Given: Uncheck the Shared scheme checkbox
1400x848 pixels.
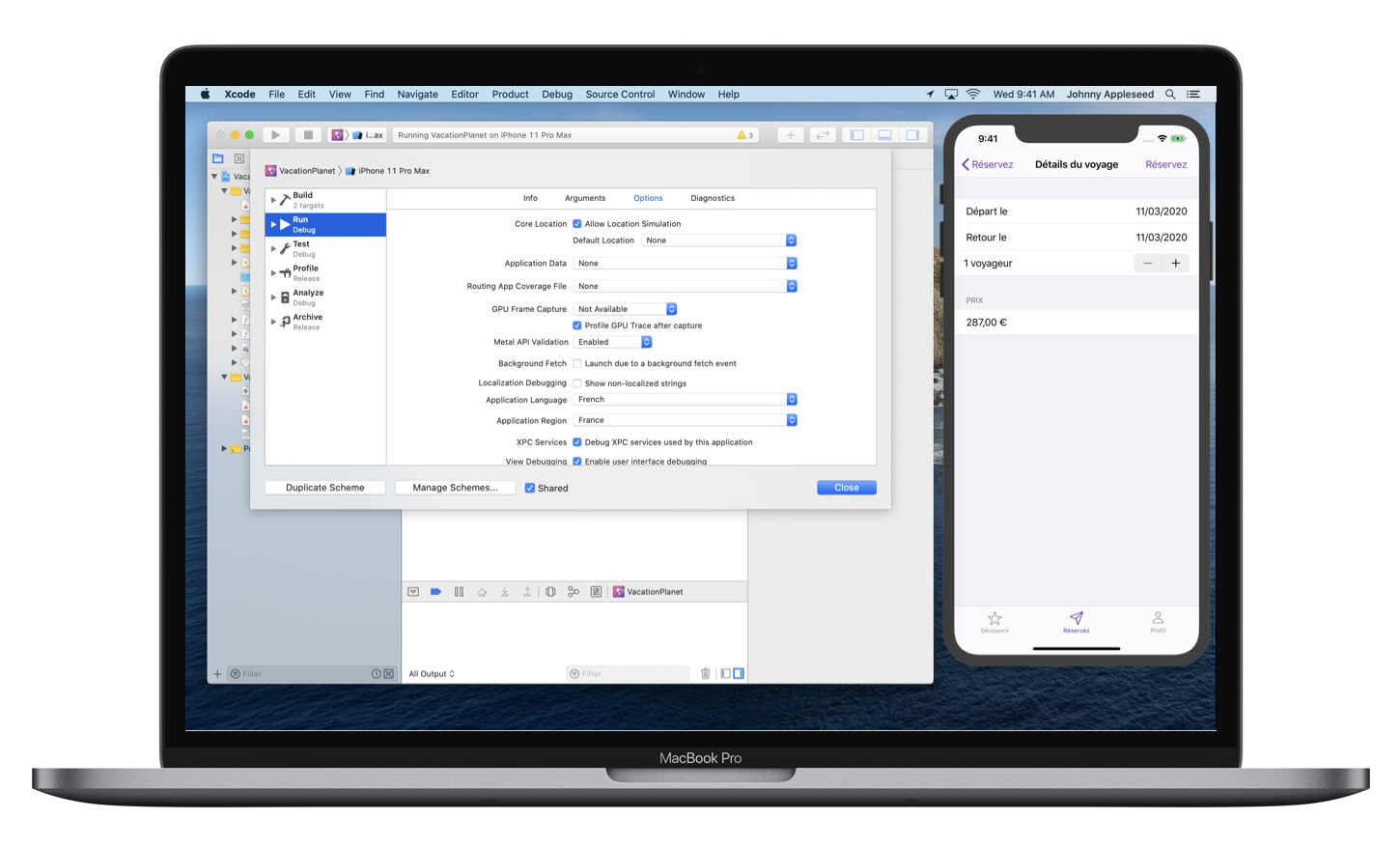Looking at the screenshot, I should (x=530, y=488).
